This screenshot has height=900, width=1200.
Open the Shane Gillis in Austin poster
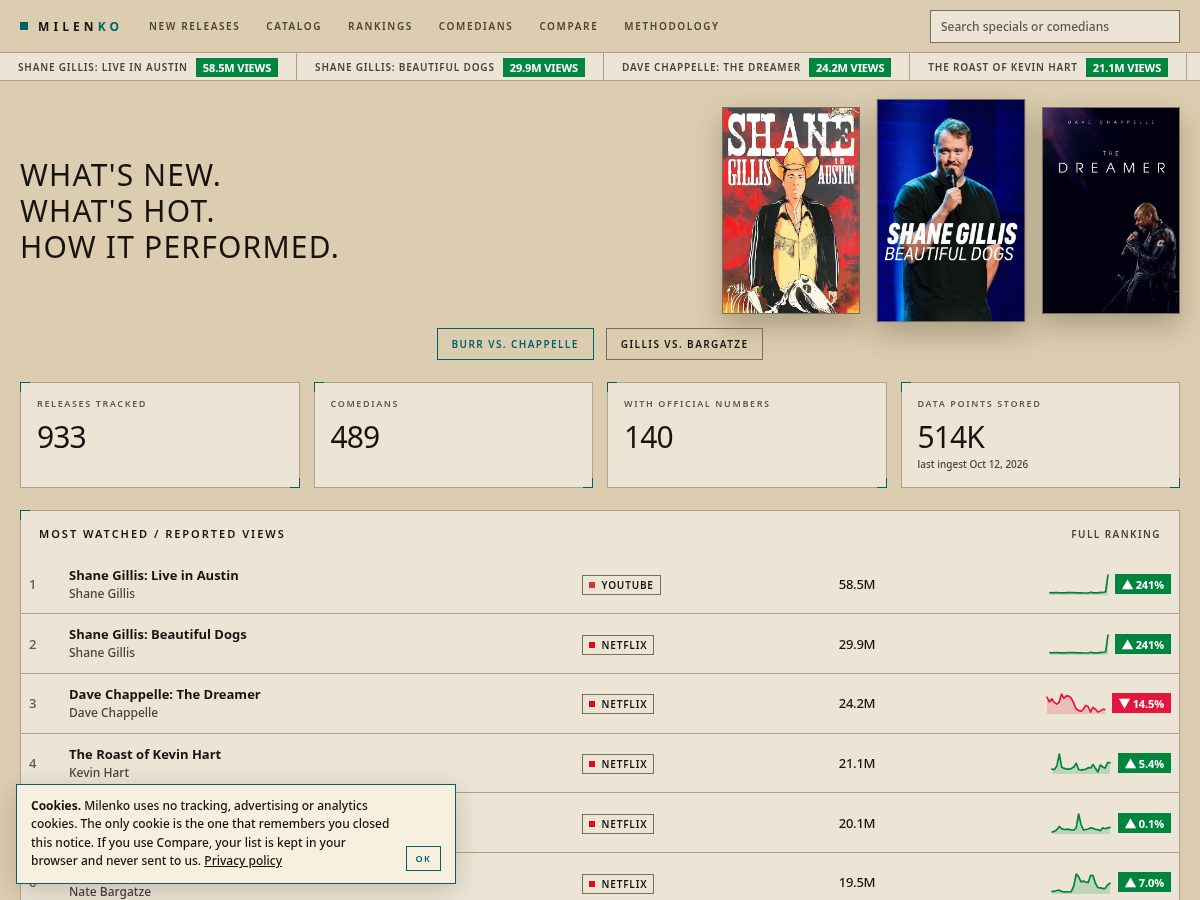coord(791,211)
